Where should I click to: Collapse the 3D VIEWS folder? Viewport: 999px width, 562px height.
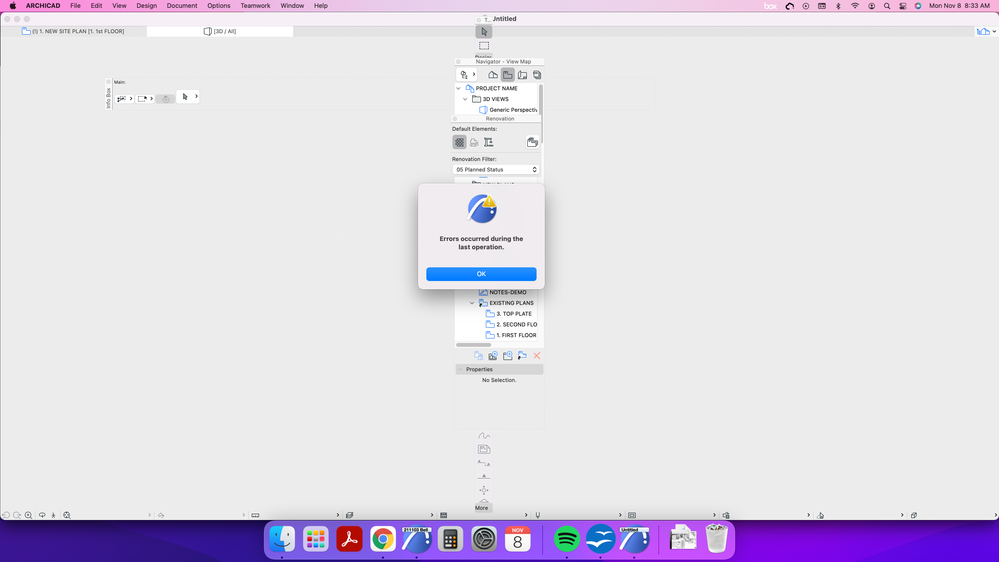(x=465, y=99)
